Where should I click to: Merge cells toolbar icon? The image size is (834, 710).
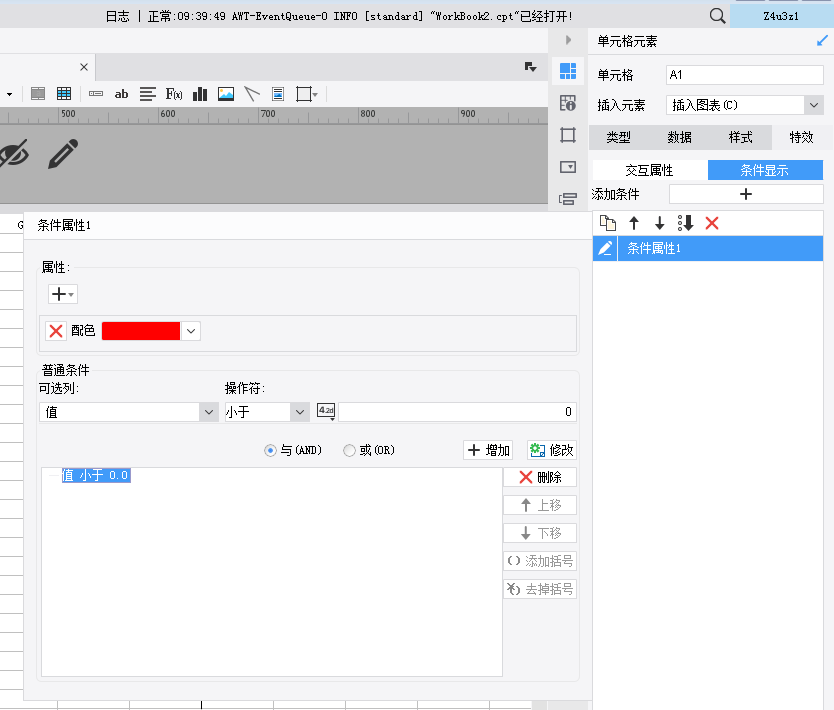[x=96, y=94]
